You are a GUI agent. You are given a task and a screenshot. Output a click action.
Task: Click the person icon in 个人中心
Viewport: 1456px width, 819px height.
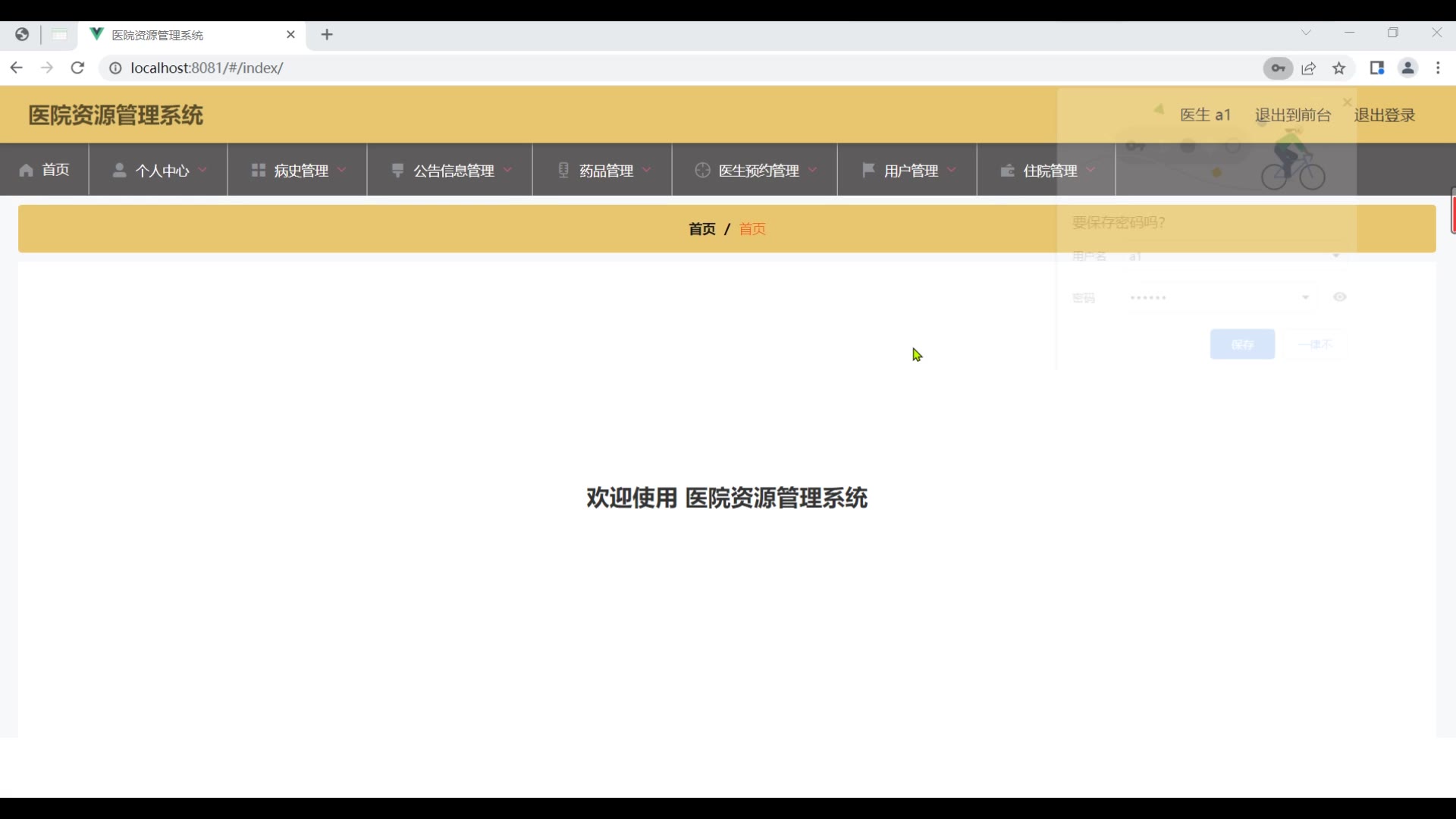[x=119, y=171]
